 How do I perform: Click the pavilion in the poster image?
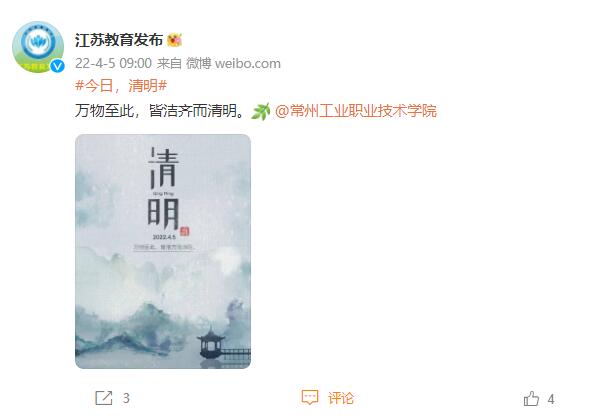(x=211, y=342)
